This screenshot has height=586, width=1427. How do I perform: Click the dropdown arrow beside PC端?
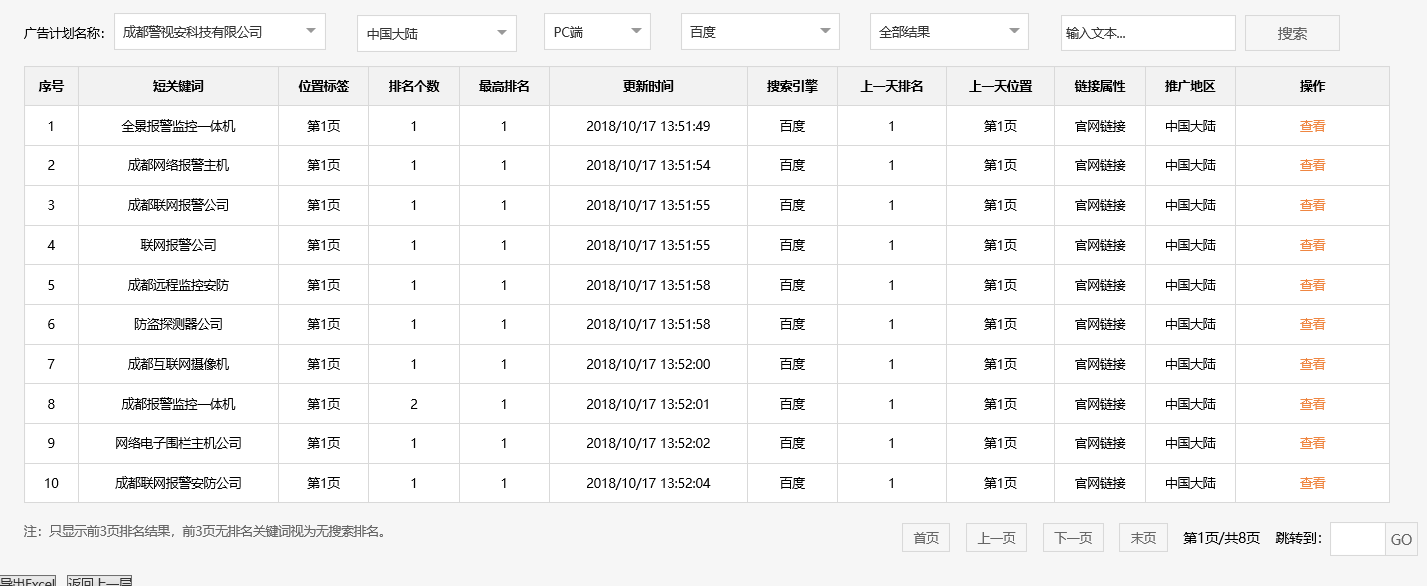click(637, 31)
